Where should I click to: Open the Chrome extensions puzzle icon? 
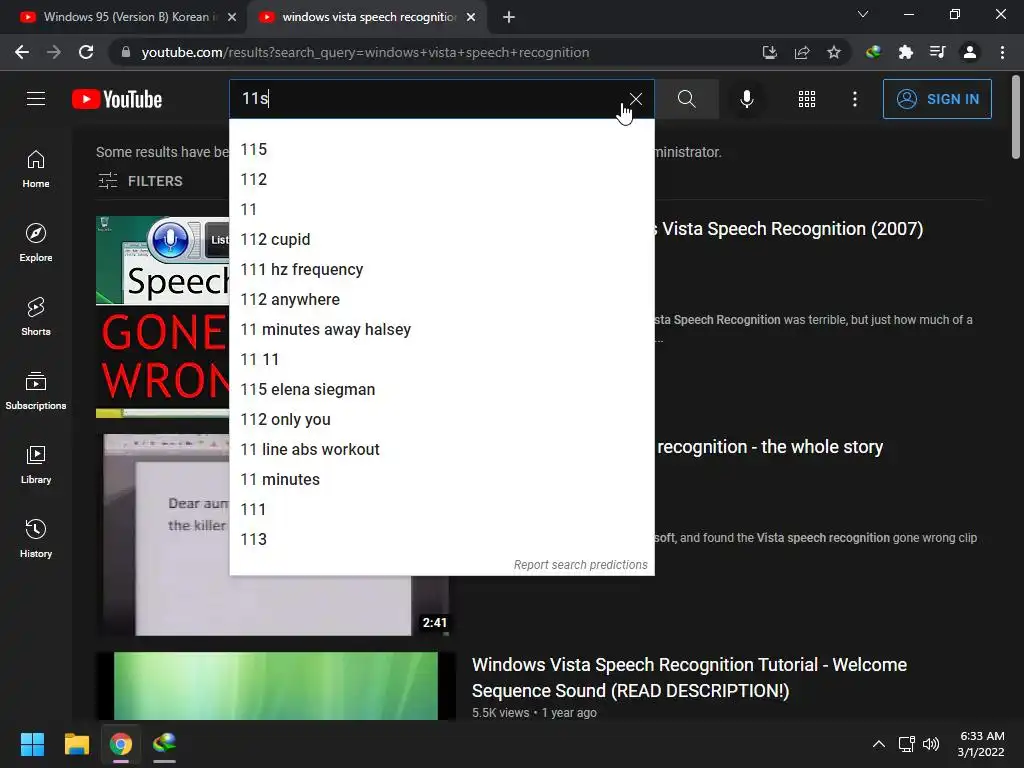coord(905,52)
